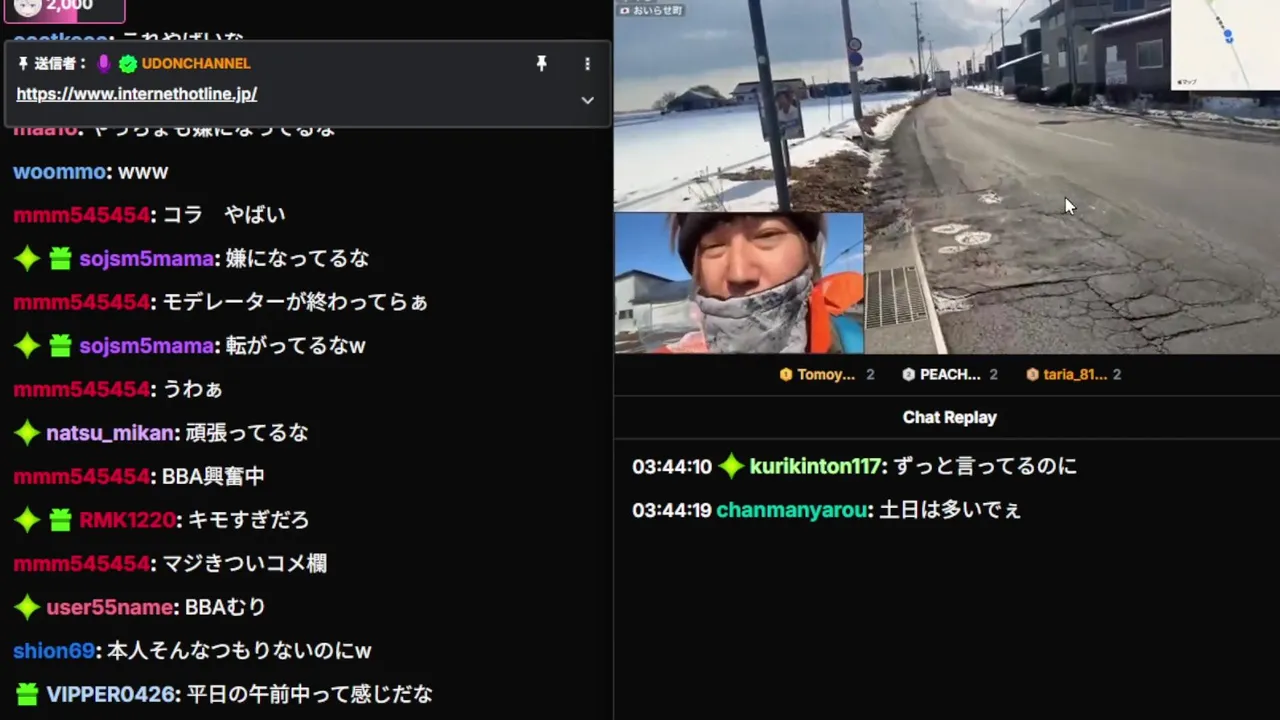Screen dimensions: 1280x720
Task: Click the verified badge next to UDONCHANNEL
Action: coord(127,64)
